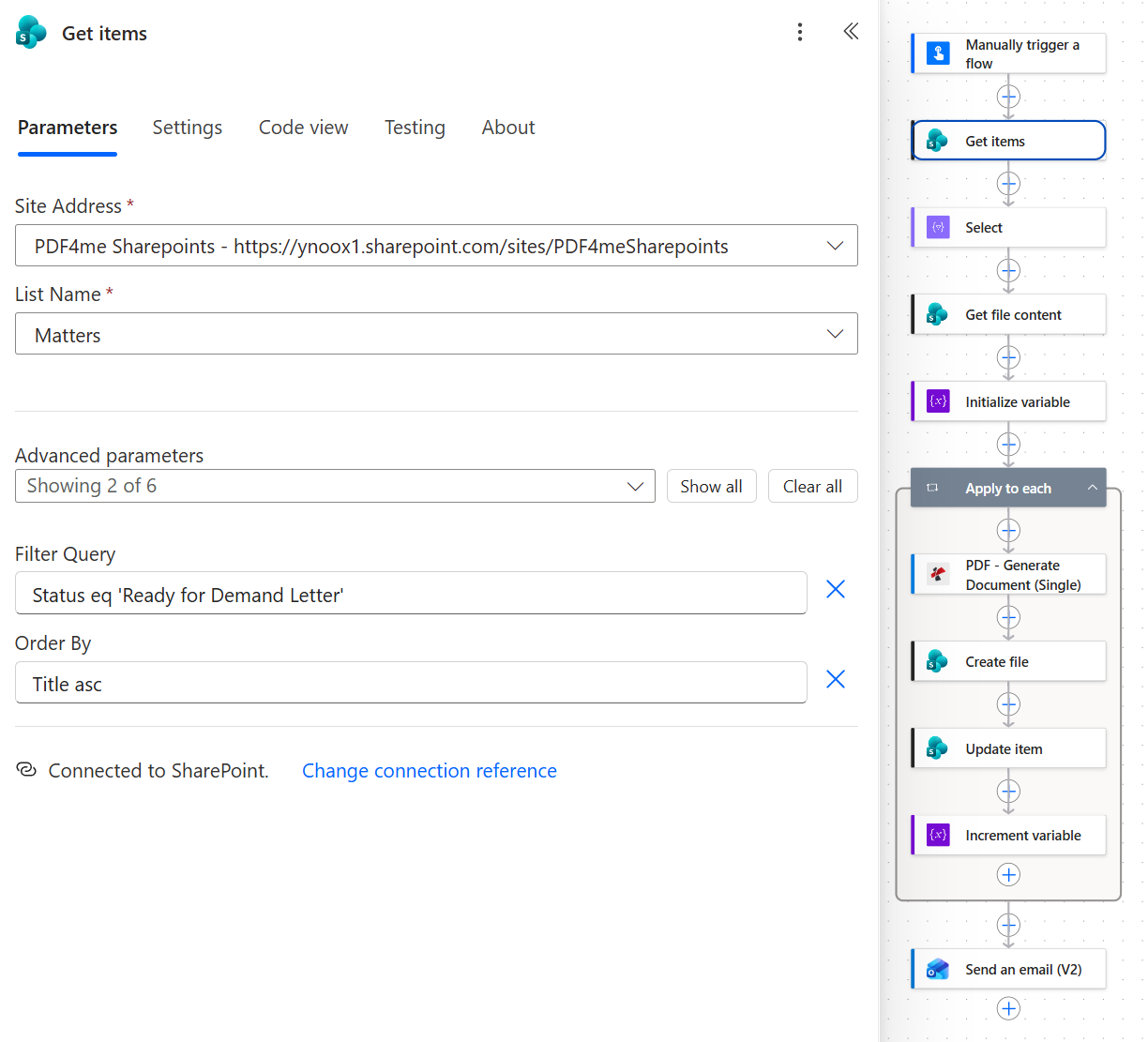Add step between Apply to each and Send email

tap(1008, 926)
